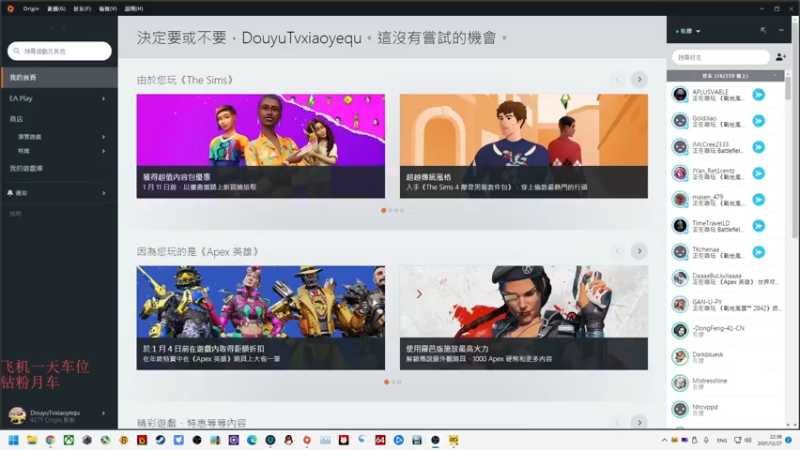
Task: Open the Games (G) menu in the menu bar
Action: click(56, 9)
